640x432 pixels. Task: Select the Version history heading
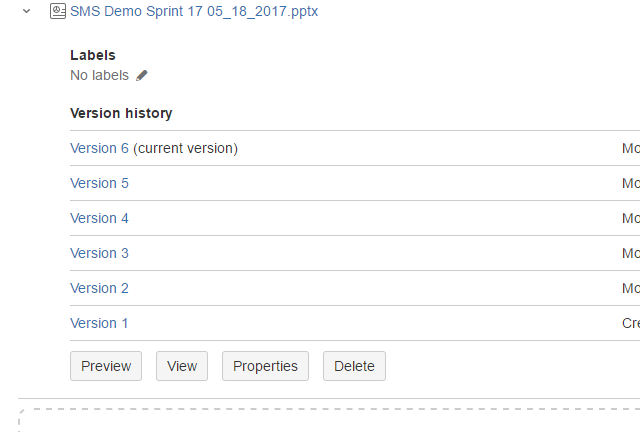121,113
